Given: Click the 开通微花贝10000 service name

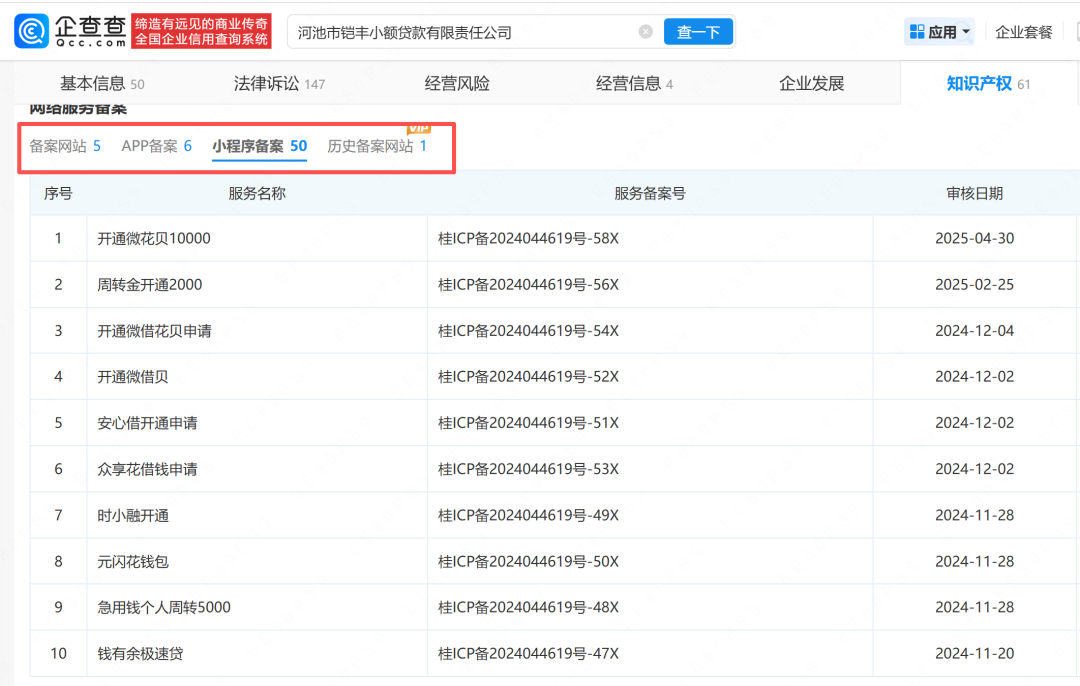Looking at the screenshot, I should tap(154, 239).
